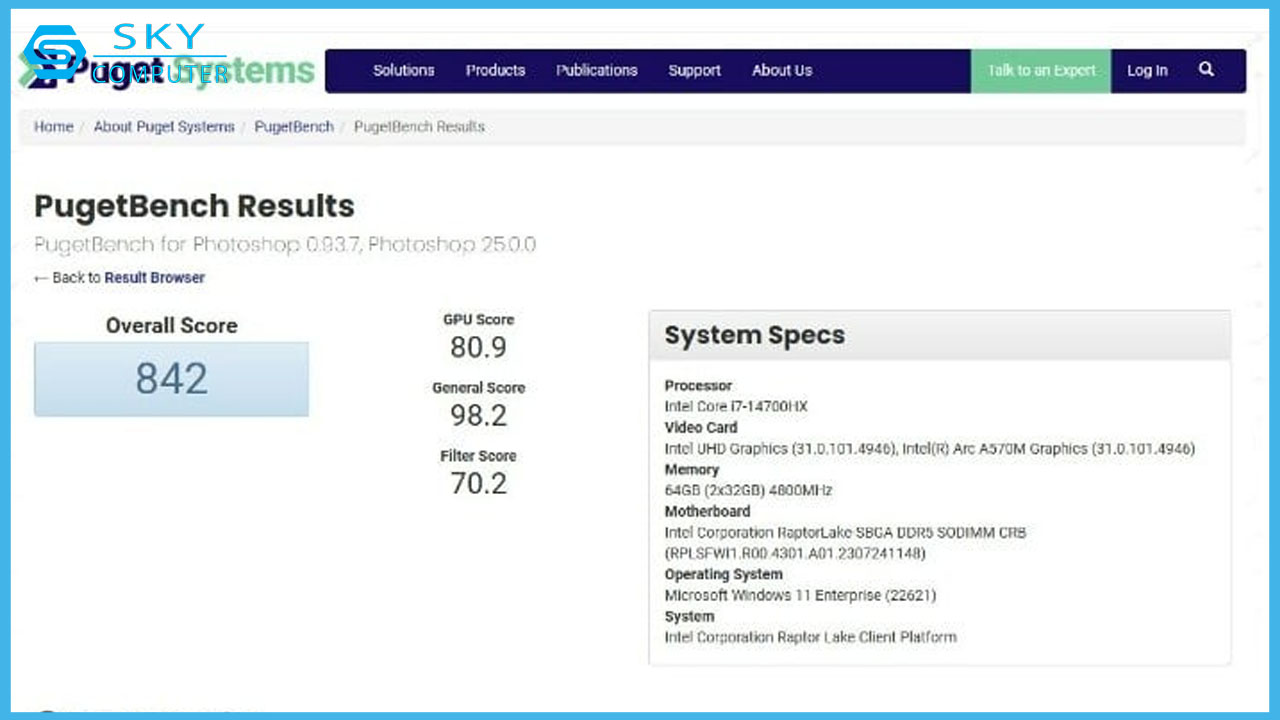Screen dimensions: 1280x720
Task: Click the Filter Score label
Action: click(x=478, y=456)
